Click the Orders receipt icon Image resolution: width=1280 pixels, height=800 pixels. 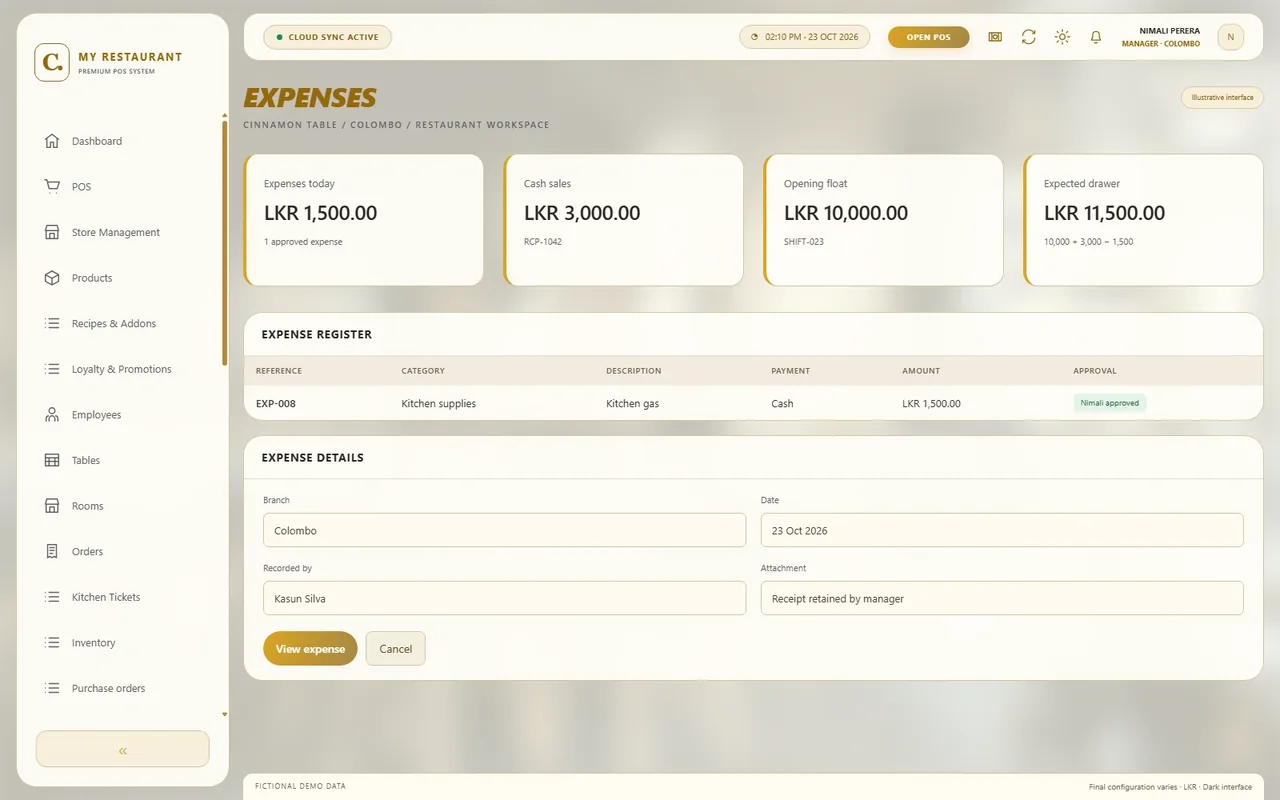tap(52, 552)
